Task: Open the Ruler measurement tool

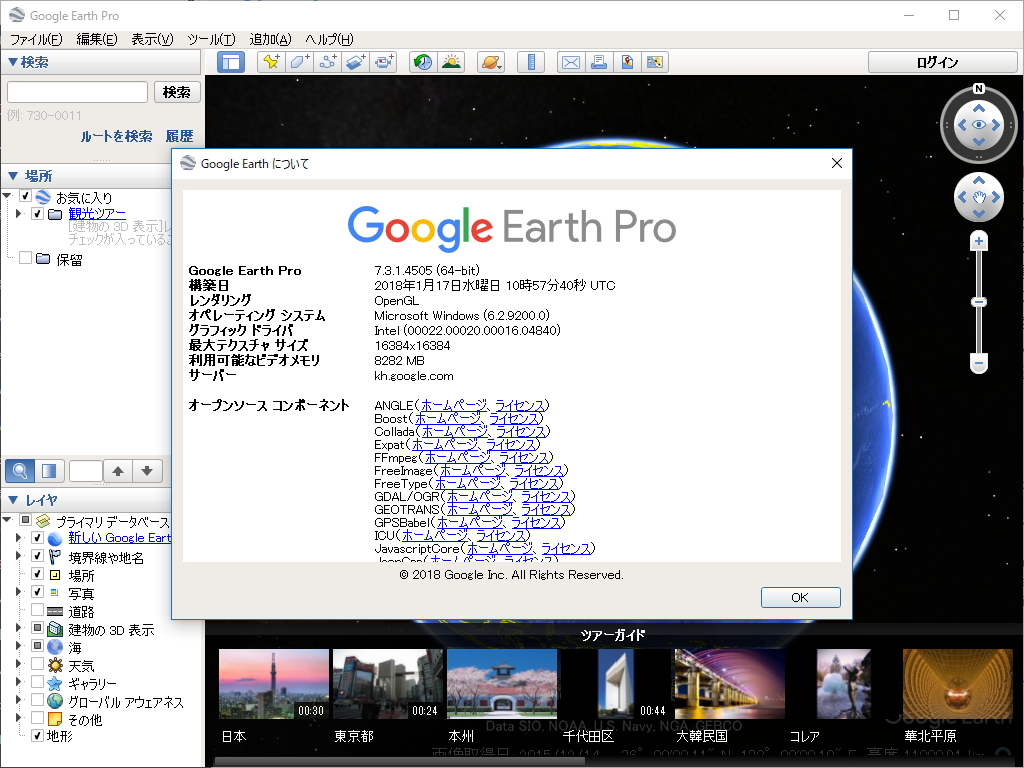Action: pos(531,62)
